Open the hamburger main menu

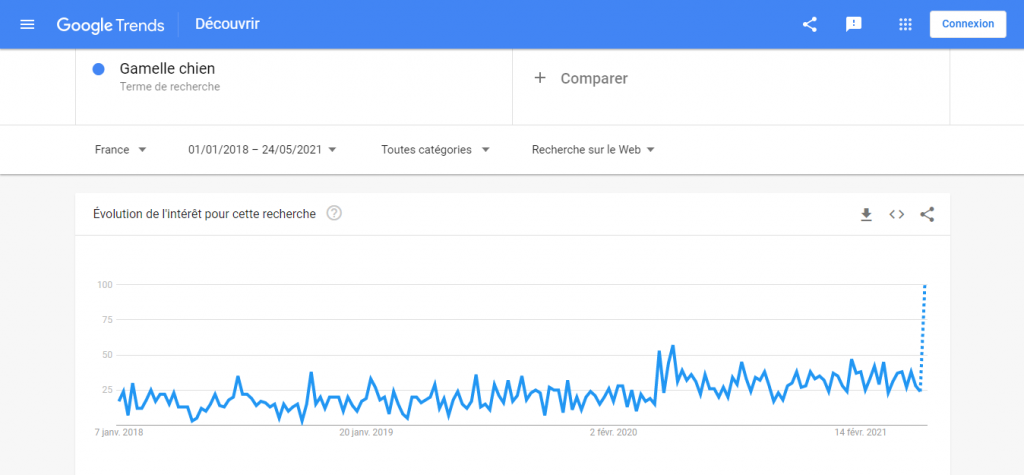(27, 24)
